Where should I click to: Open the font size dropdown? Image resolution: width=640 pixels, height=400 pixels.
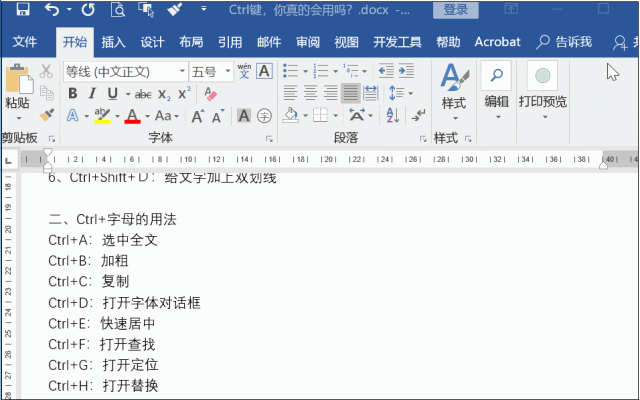[227, 72]
